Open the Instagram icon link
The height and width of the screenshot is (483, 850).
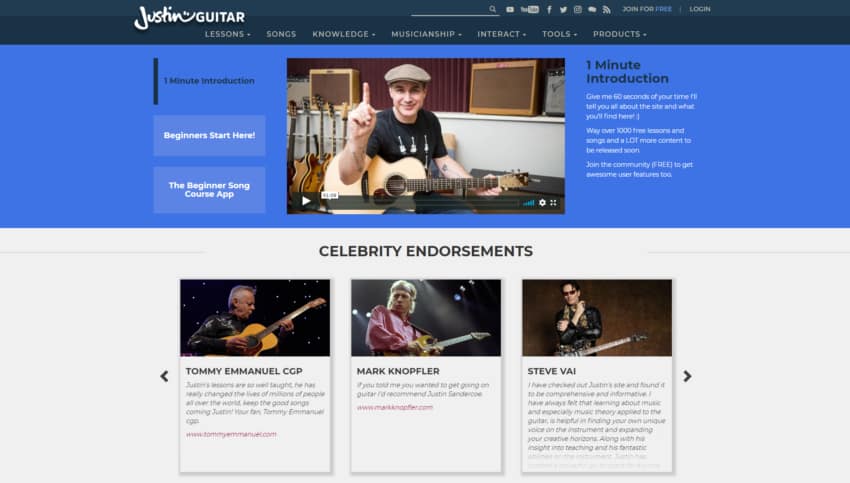click(x=578, y=9)
